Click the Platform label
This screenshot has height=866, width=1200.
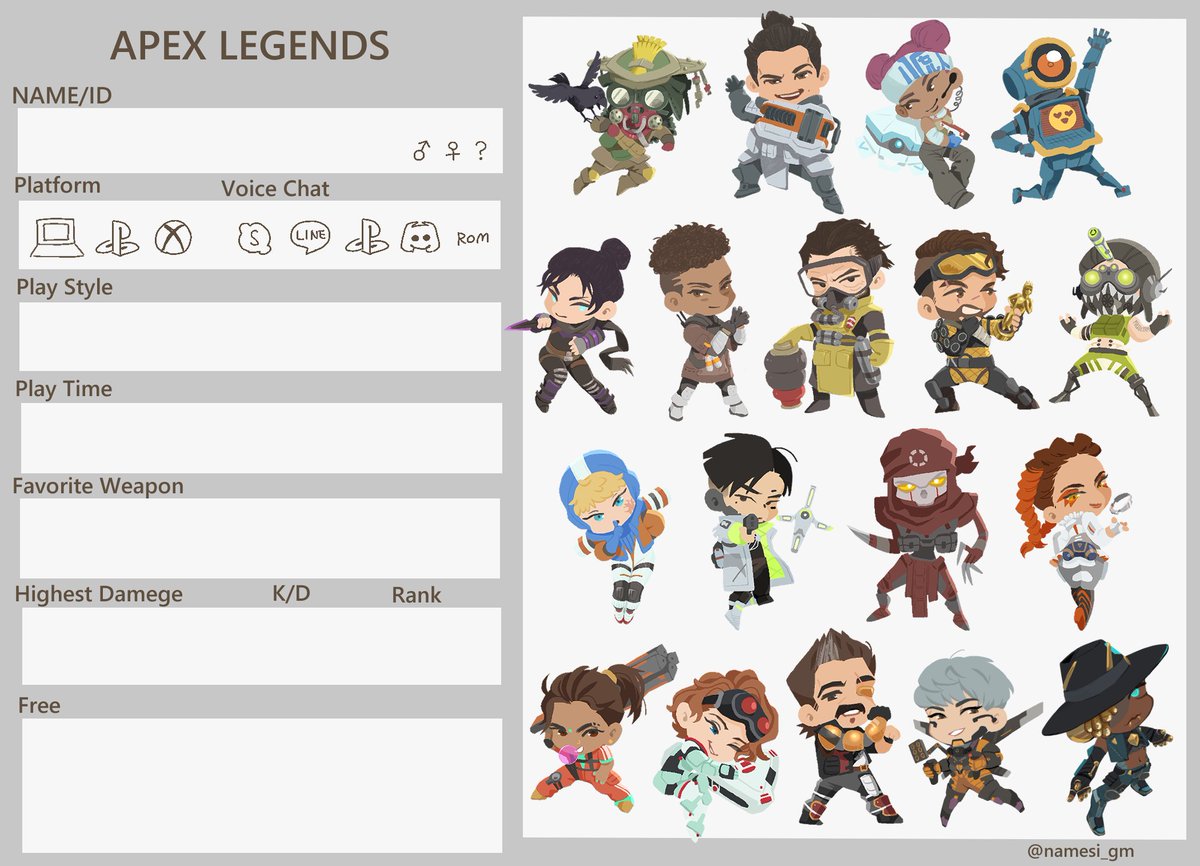click(58, 186)
